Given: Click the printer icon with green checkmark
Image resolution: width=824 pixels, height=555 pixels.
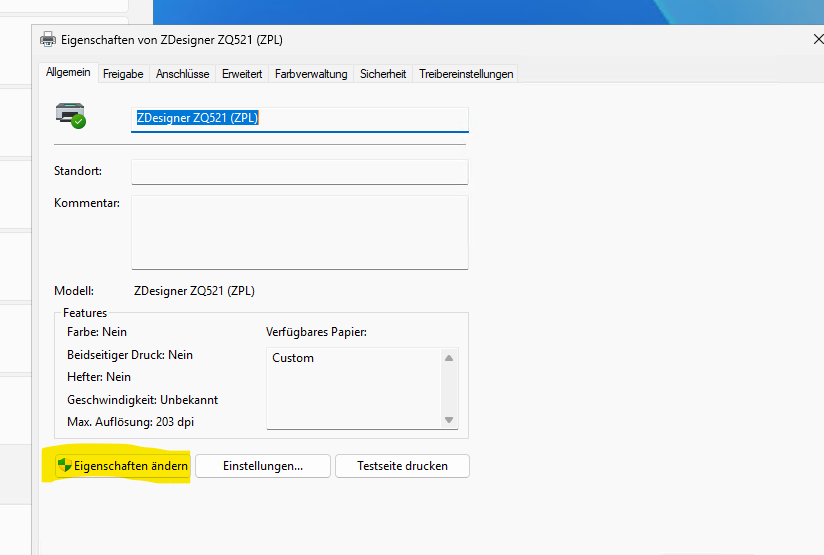Looking at the screenshot, I should (71, 115).
